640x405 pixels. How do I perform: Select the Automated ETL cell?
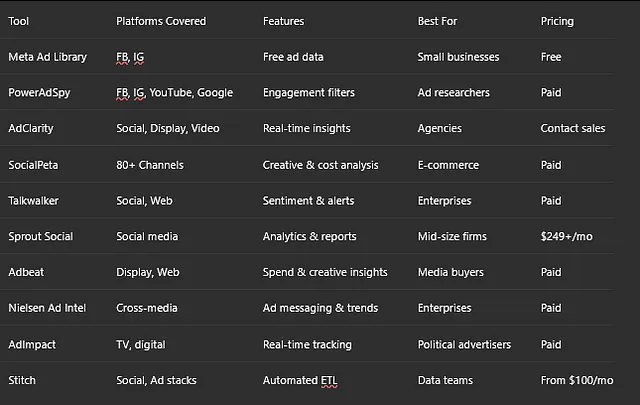[300, 381]
